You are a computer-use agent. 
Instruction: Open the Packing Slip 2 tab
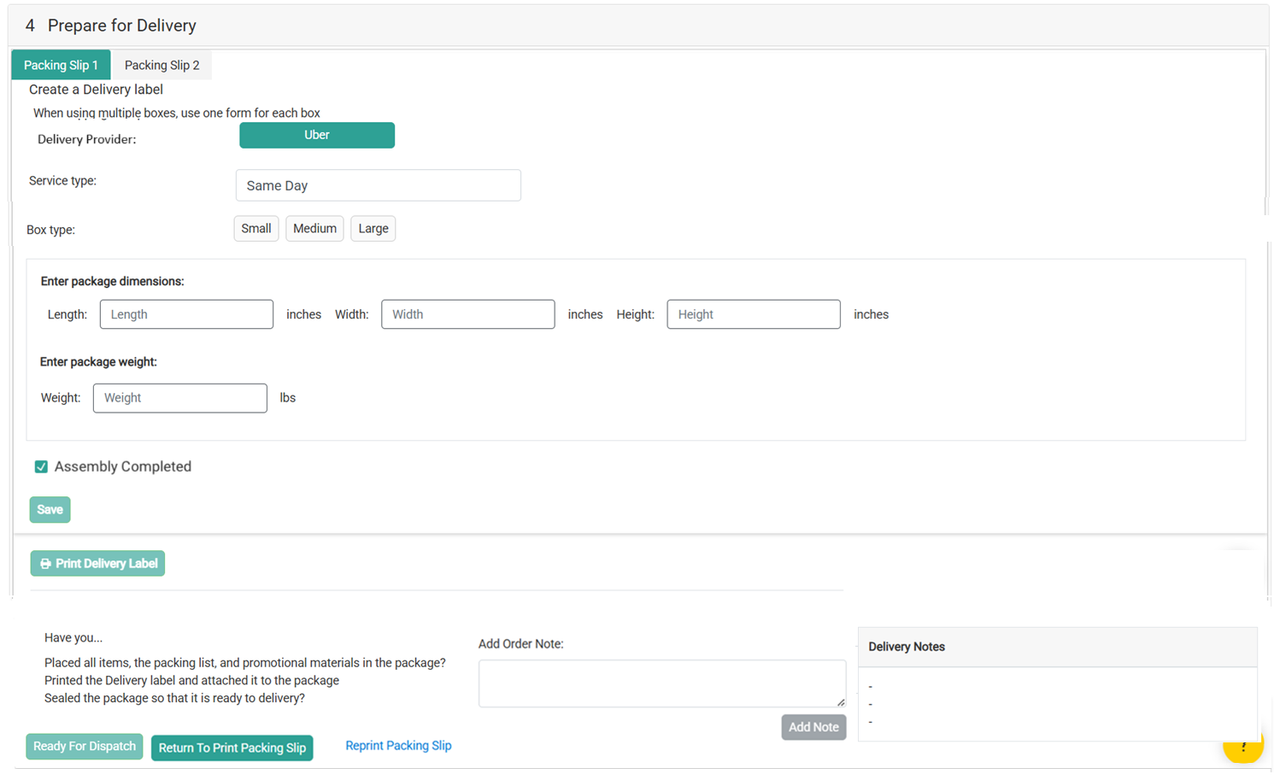coord(162,65)
